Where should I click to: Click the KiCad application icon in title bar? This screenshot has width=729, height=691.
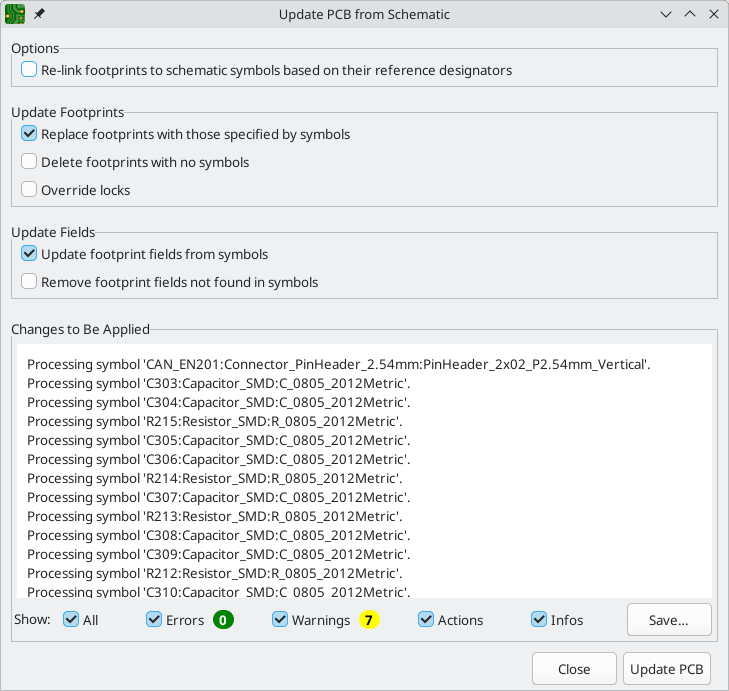click(x=15, y=15)
